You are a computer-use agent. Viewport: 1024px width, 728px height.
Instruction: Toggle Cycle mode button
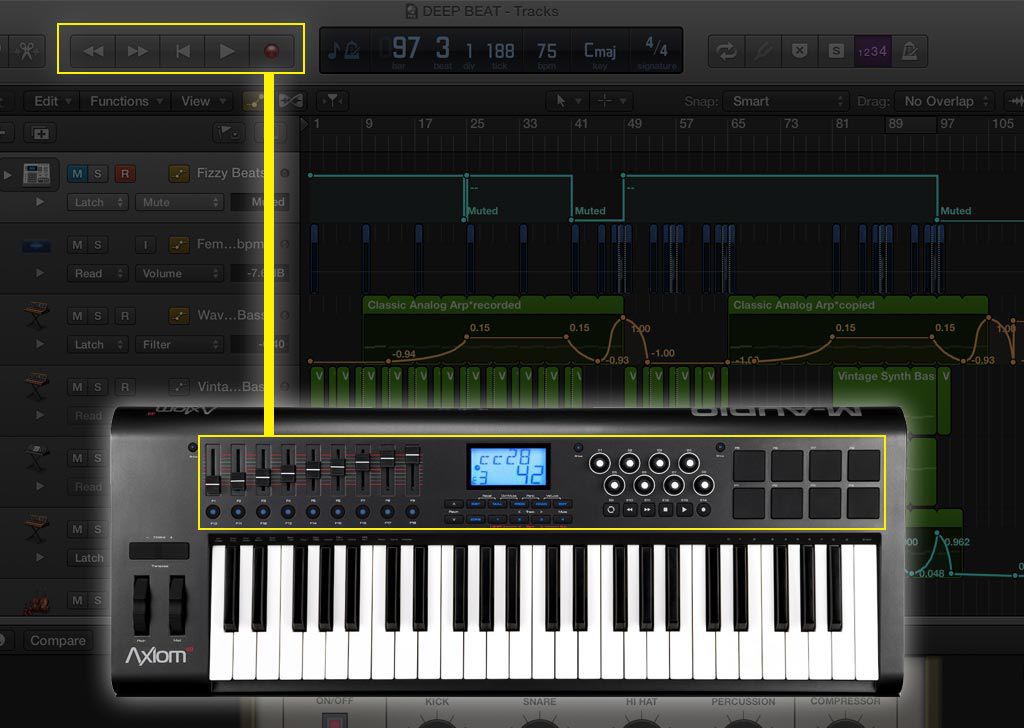tap(726, 51)
